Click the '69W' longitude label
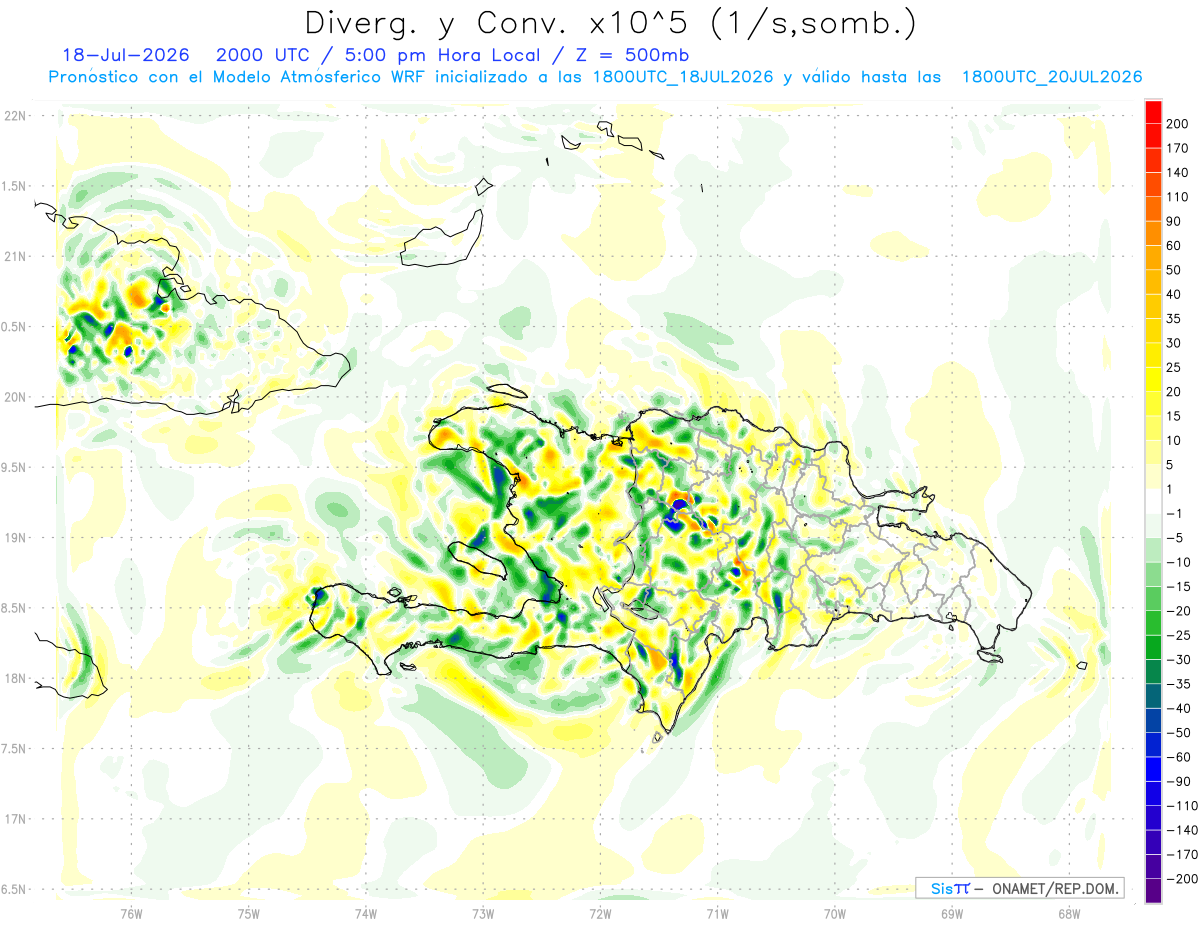The height and width of the screenshot is (927, 1200). click(952, 914)
